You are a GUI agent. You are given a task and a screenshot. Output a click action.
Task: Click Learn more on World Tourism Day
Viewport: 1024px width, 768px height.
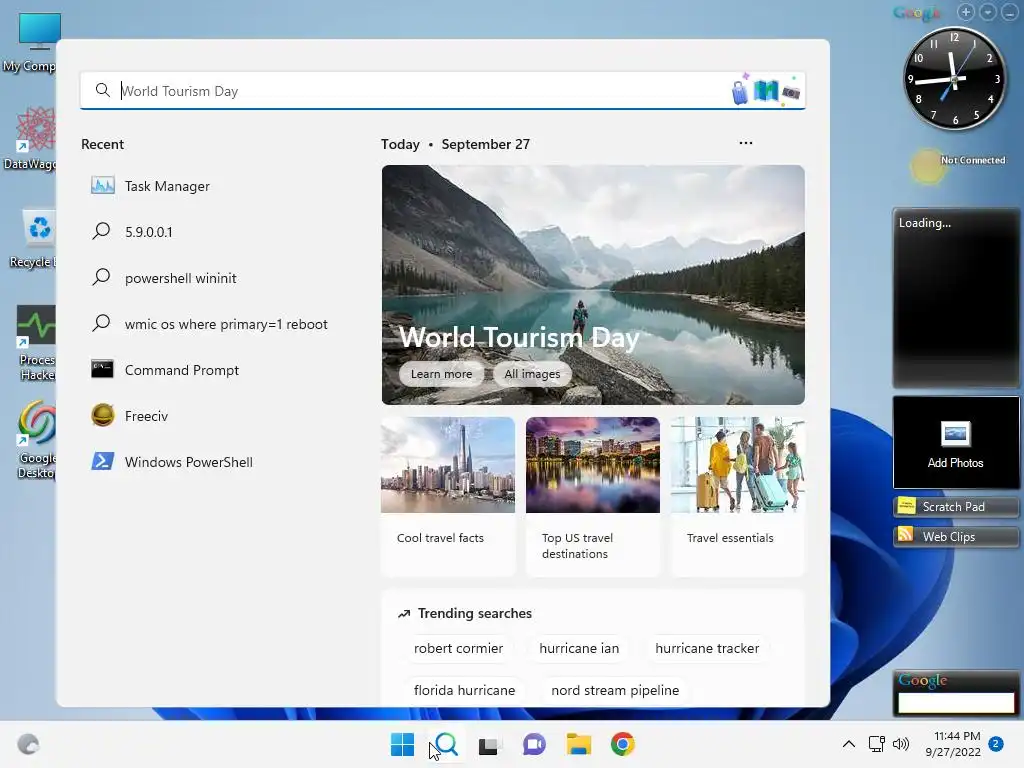click(x=441, y=374)
